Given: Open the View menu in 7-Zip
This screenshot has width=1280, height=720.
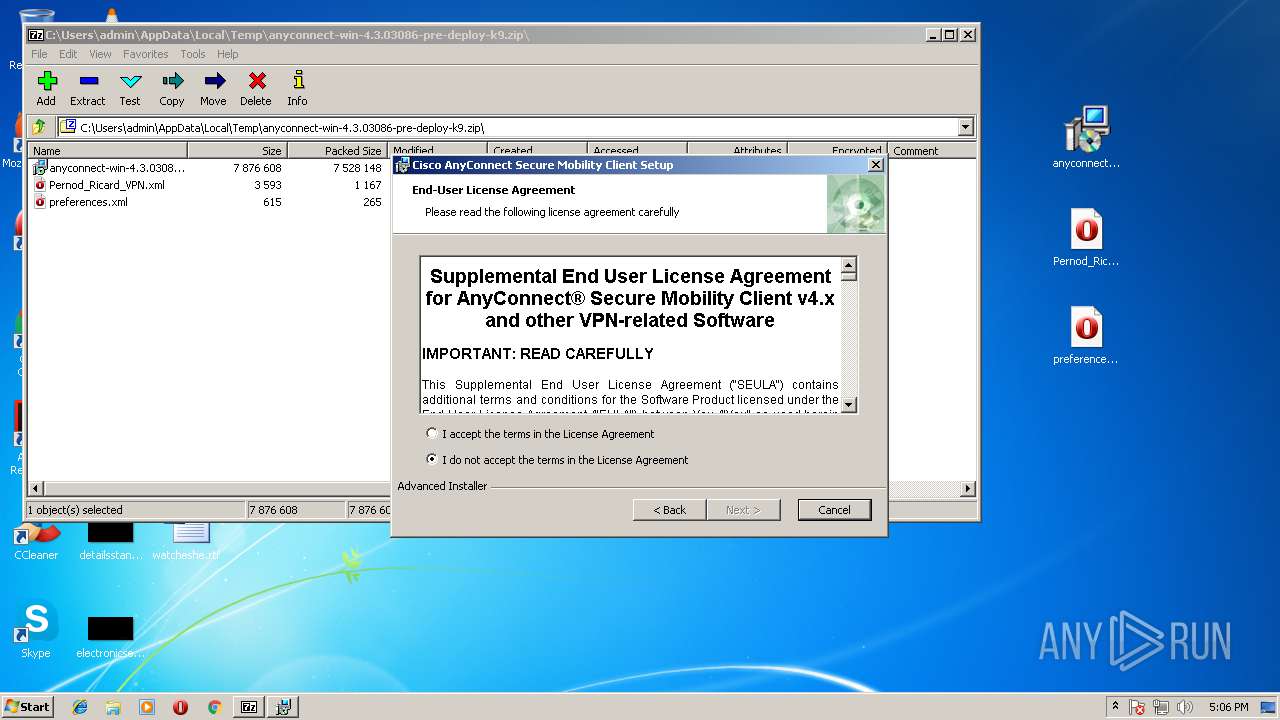Looking at the screenshot, I should 100,54.
